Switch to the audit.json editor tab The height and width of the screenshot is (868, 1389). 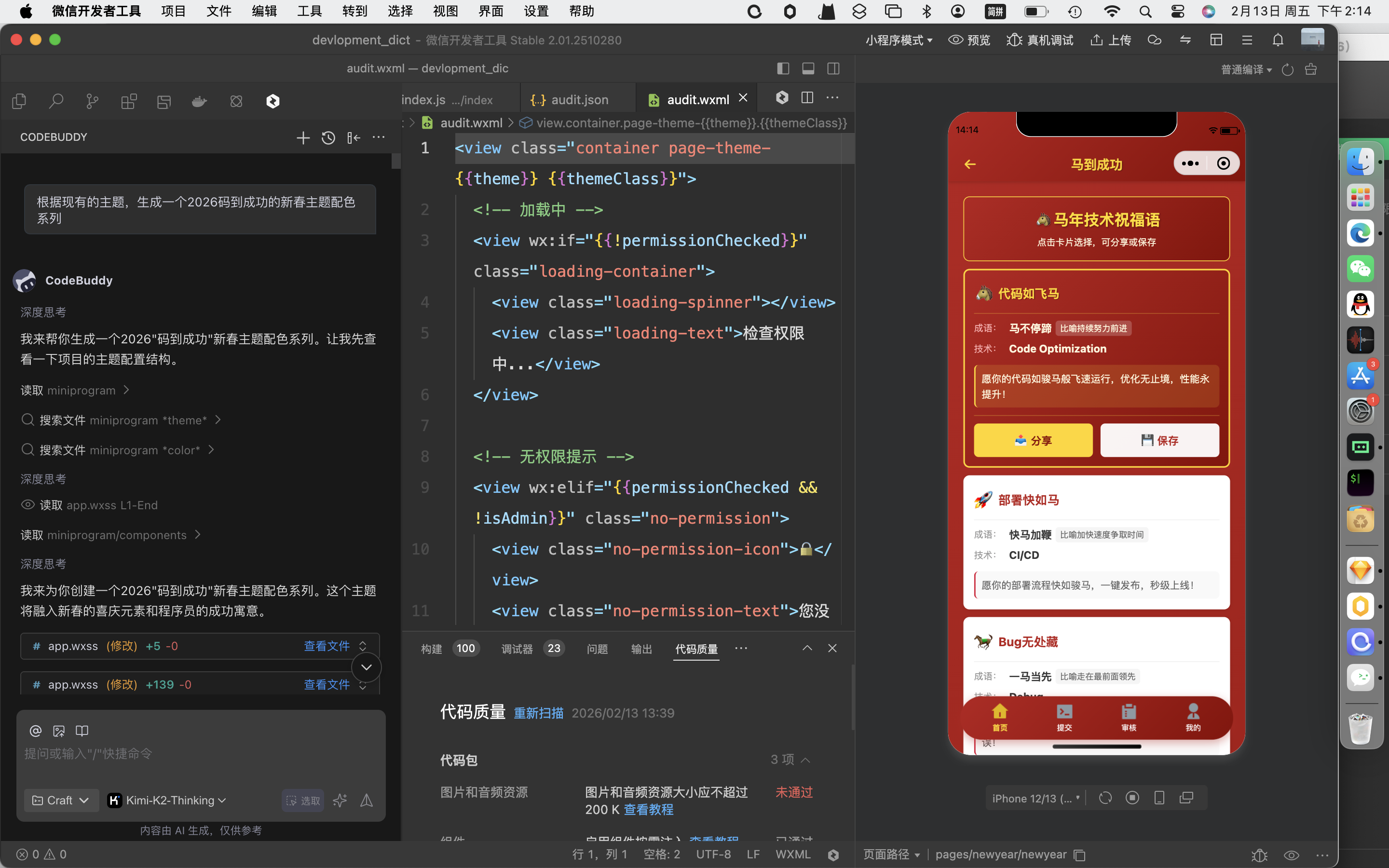(x=579, y=100)
